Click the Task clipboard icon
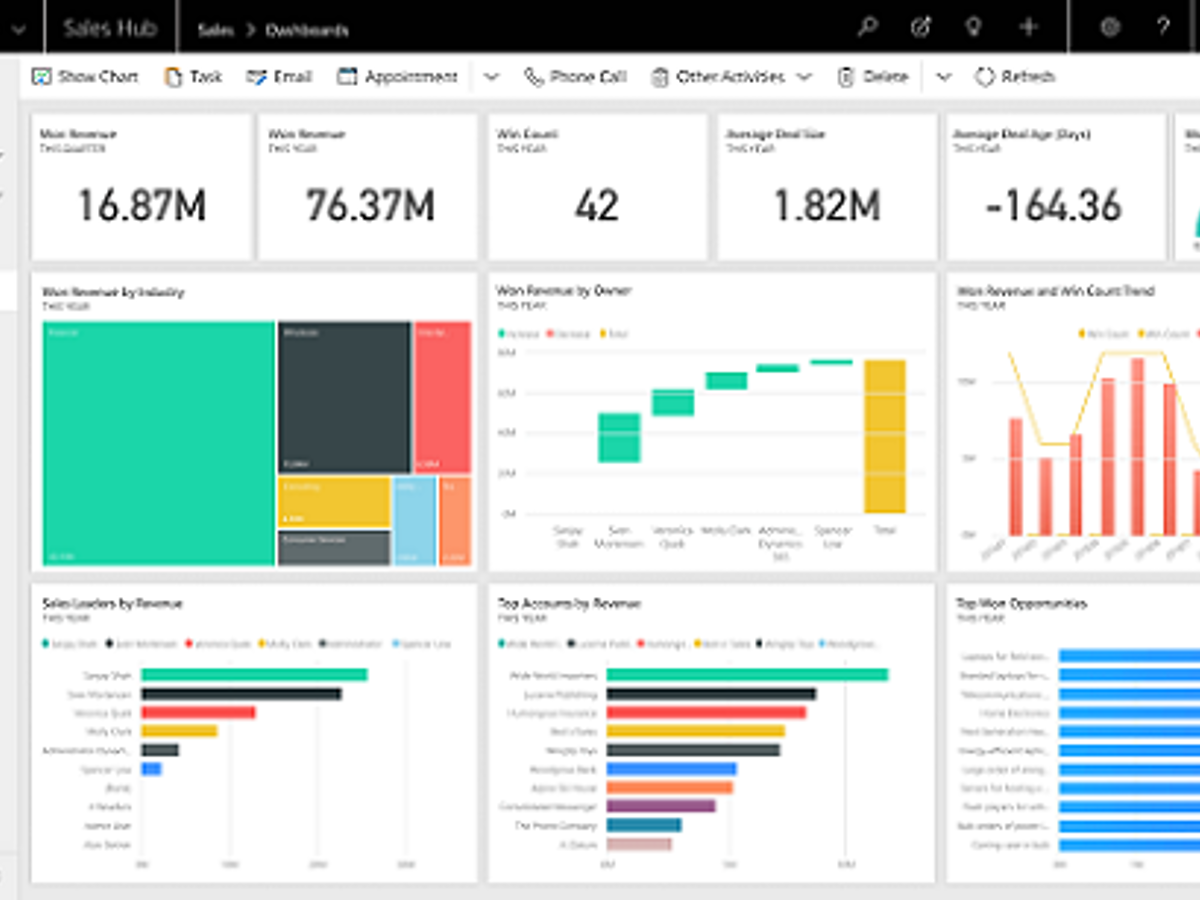Viewport: 1200px width, 900px height. [x=174, y=77]
